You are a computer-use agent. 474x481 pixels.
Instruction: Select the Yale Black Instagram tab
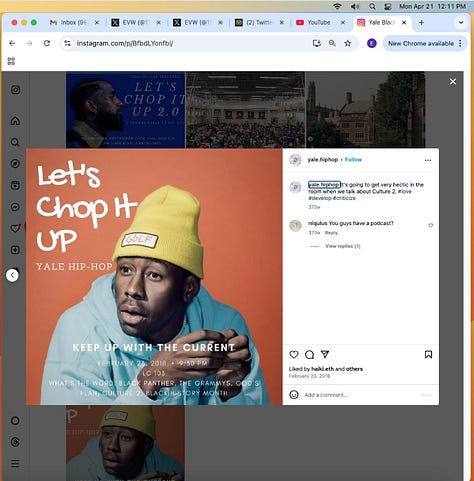point(382,23)
